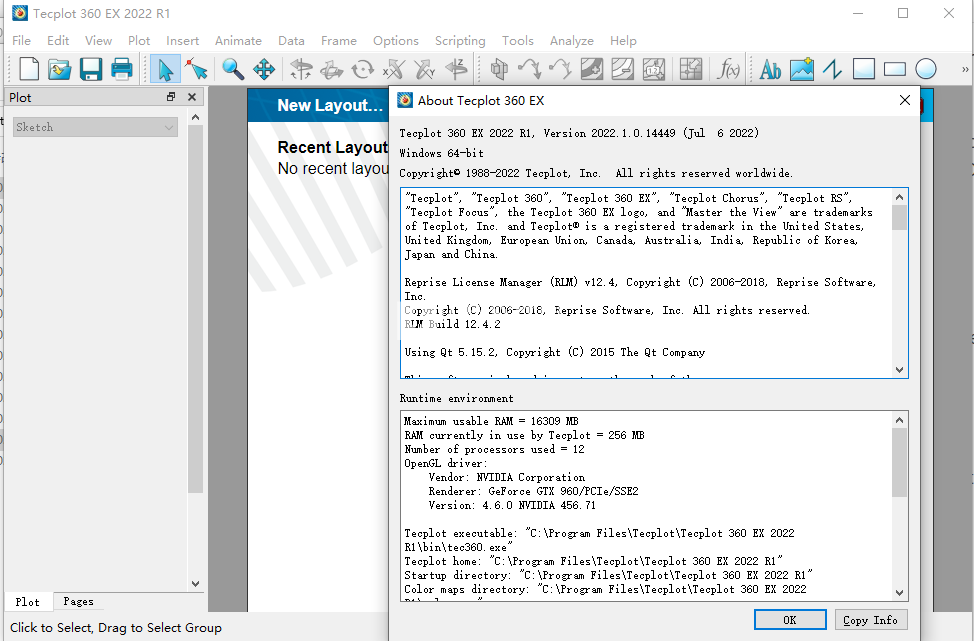Open the Frame menu
The height and width of the screenshot is (641, 974).
coord(339,40)
